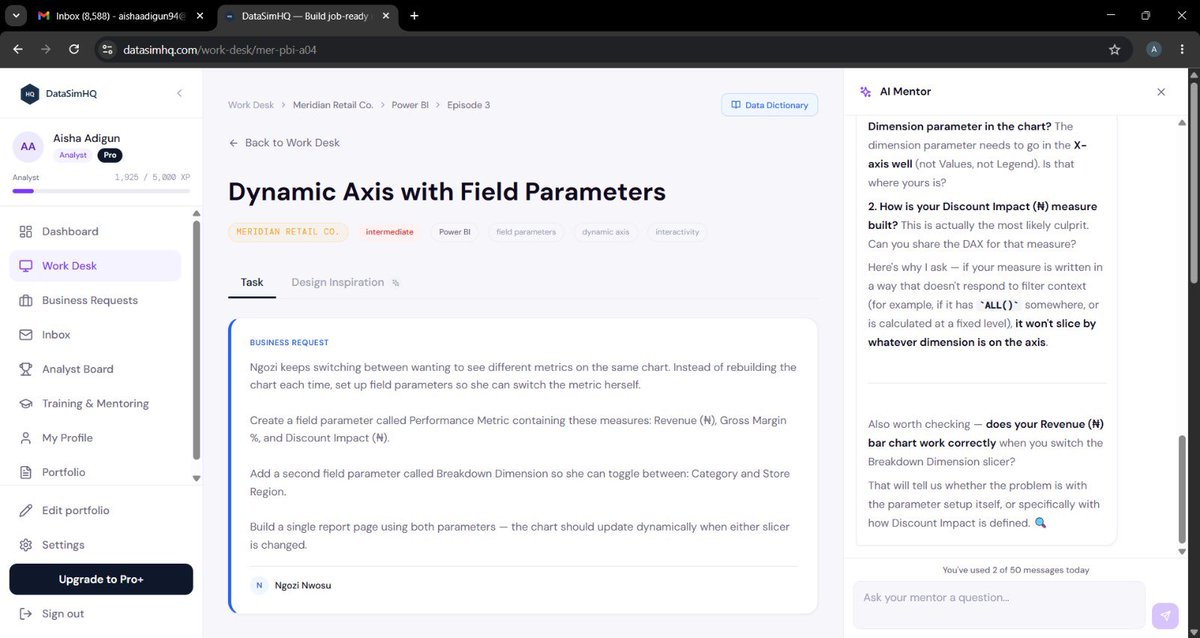This screenshot has width=1200, height=638.
Task: Bookmark this page with the star
Action: point(1114,49)
